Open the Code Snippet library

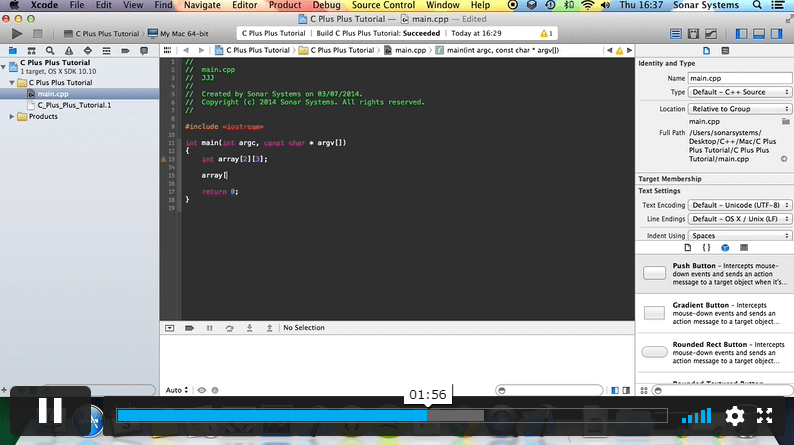point(706,248)
